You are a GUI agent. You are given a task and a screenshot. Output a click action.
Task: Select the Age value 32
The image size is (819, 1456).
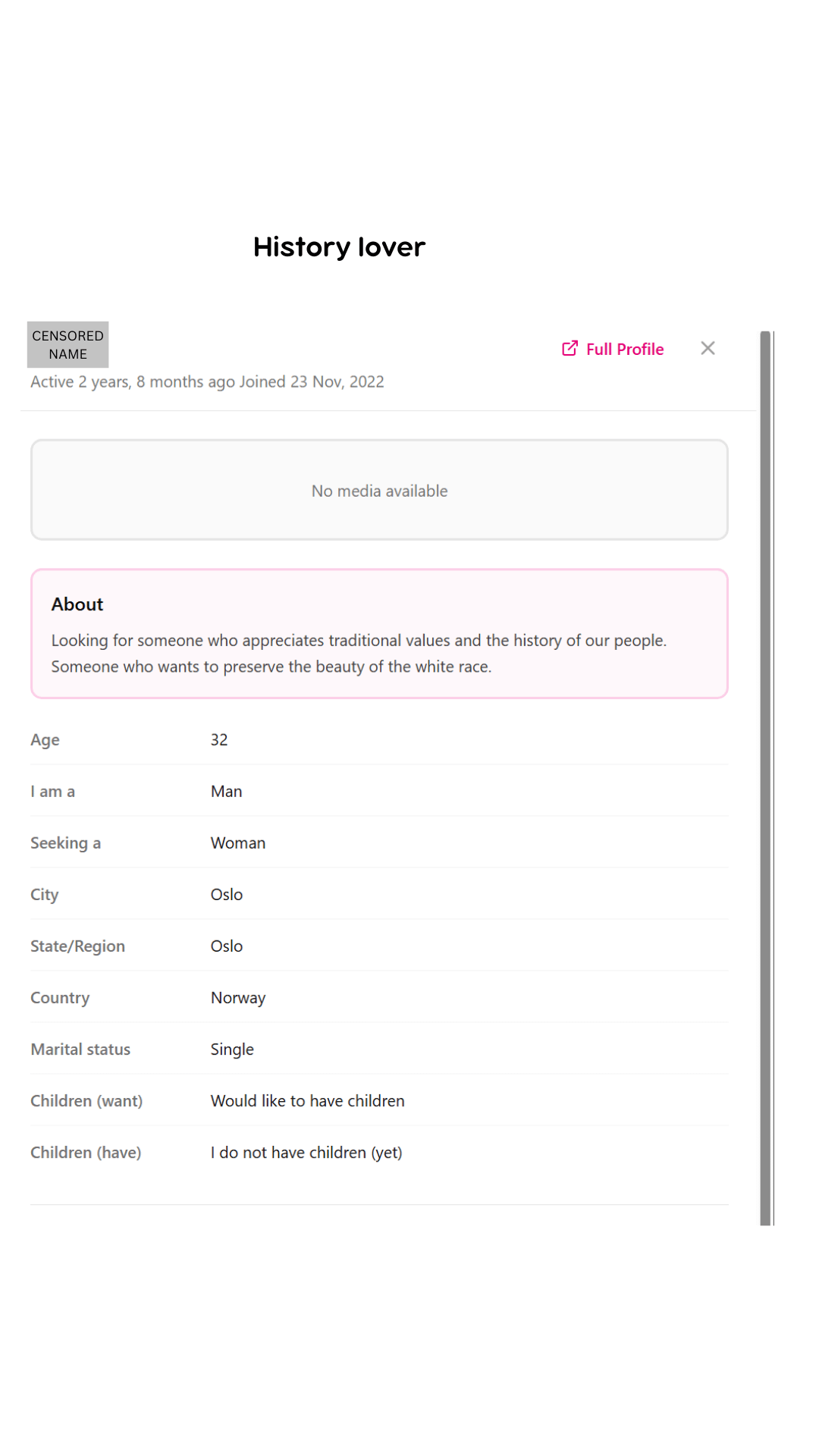(x=219, y=739)
